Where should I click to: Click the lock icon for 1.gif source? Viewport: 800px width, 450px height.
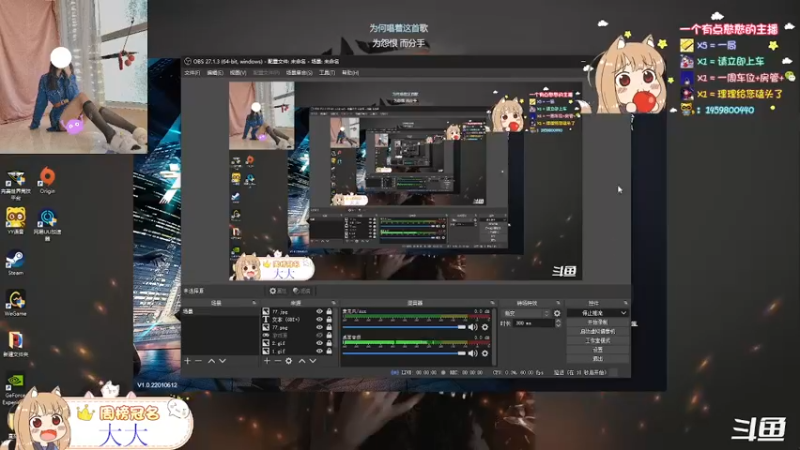point(329,351)
